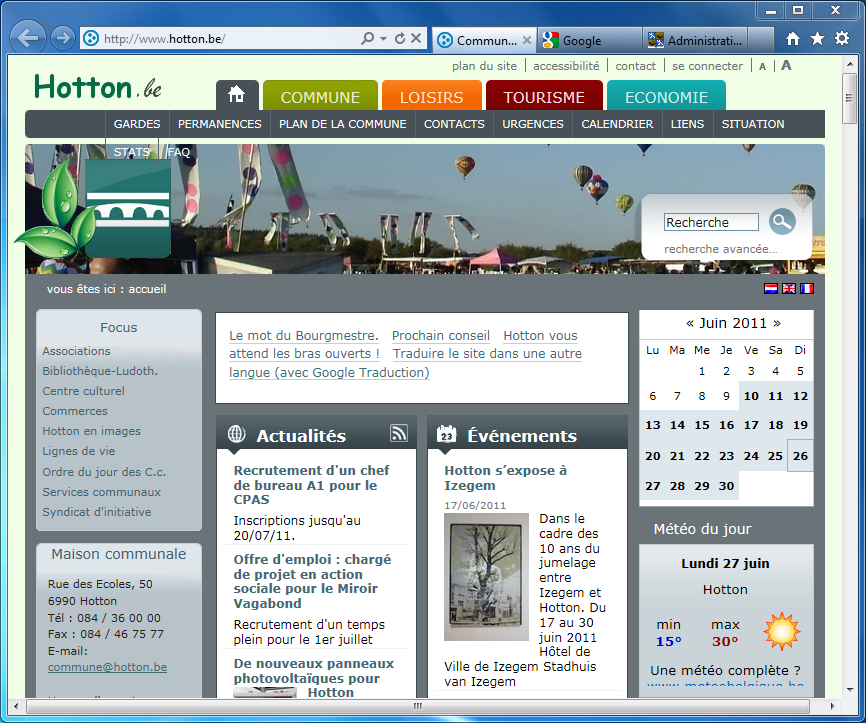The height and width of the screenshot is (723, 866).
Task: Open the TOURISME navigation tab
Action: pyautogui.click(x=544, y=97)
